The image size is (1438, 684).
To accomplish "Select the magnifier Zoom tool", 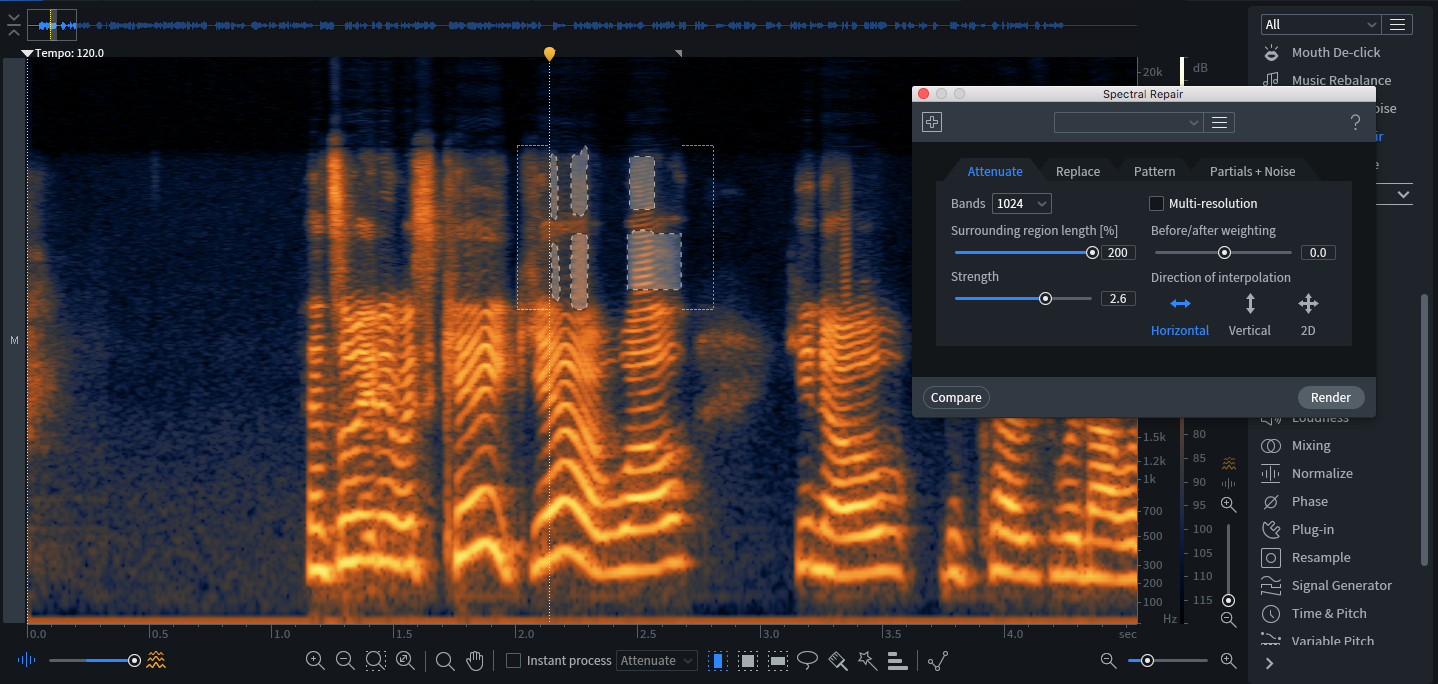I will coord(445,660).
